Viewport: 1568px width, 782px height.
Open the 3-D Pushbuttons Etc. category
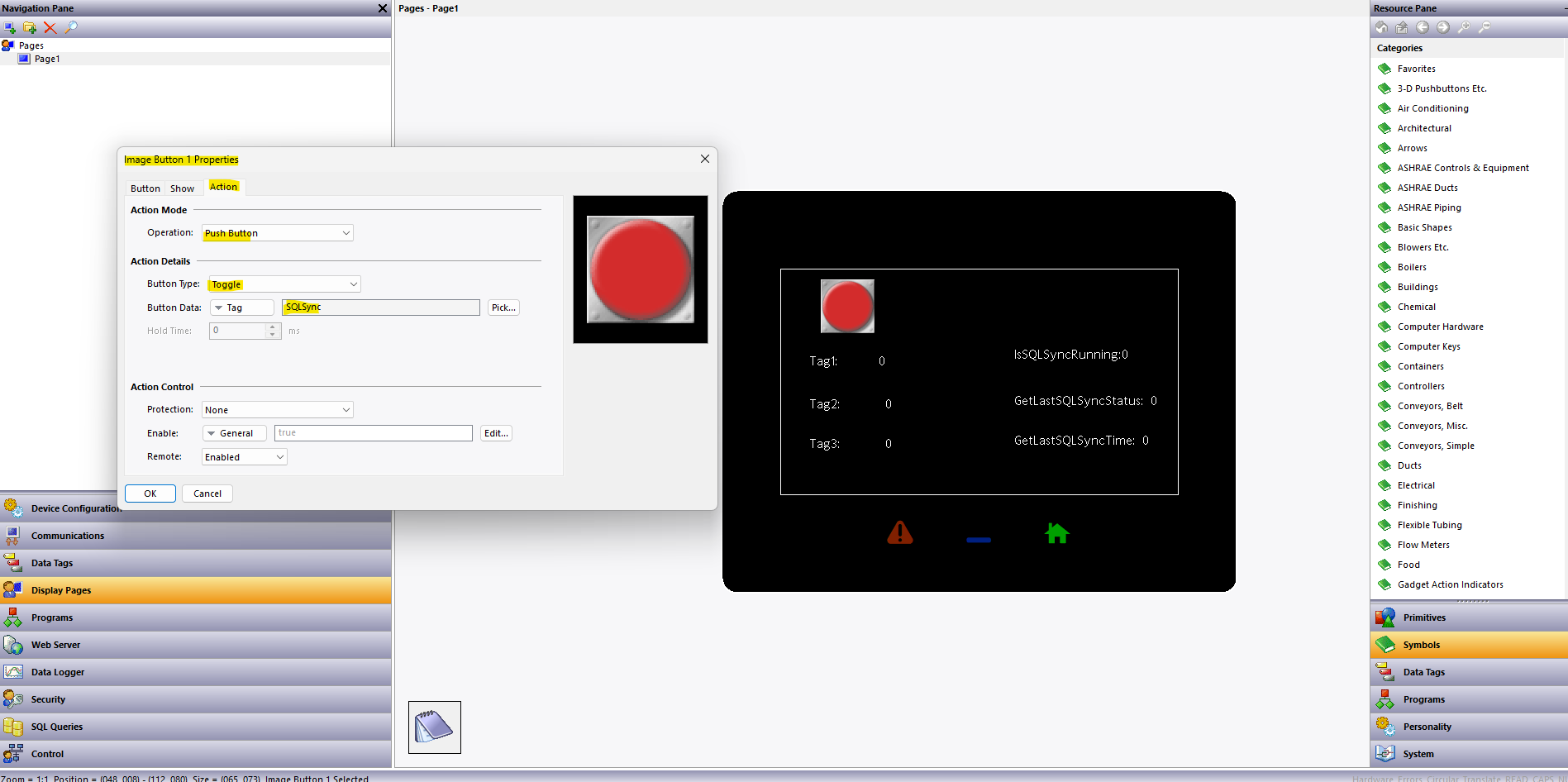click(1442, 88)
